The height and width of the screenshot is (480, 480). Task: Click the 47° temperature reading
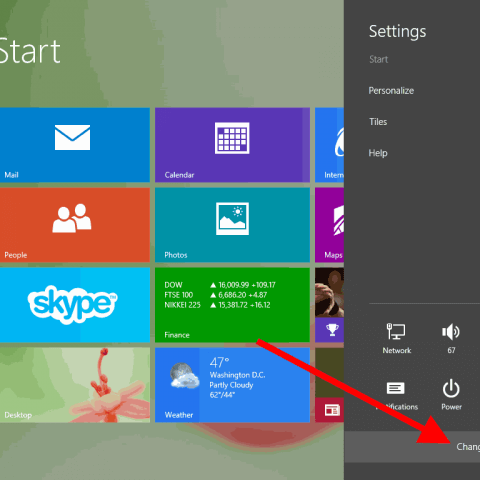coord(219,362)
